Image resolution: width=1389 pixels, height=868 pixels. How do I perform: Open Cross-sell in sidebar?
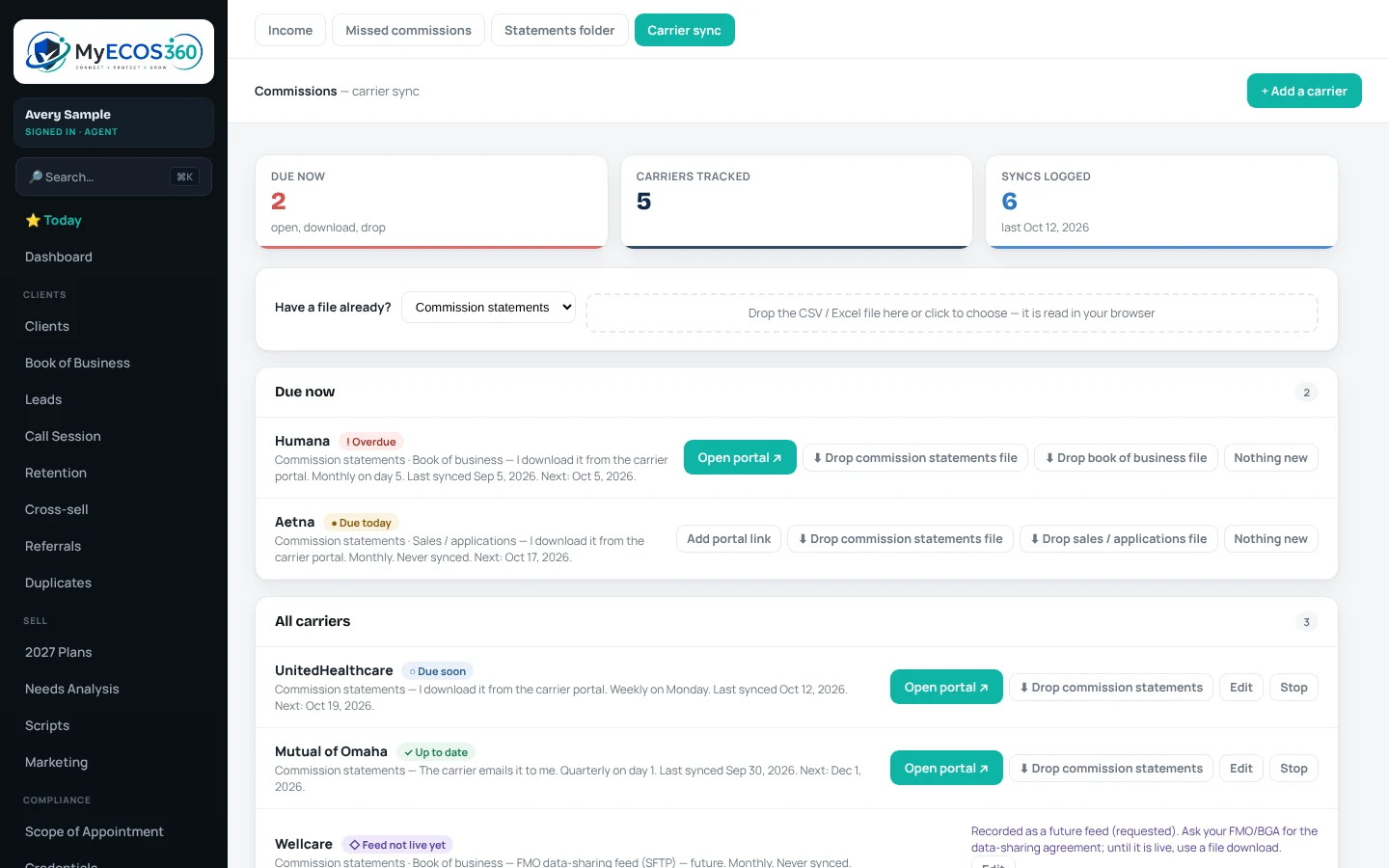coord(114,509)
